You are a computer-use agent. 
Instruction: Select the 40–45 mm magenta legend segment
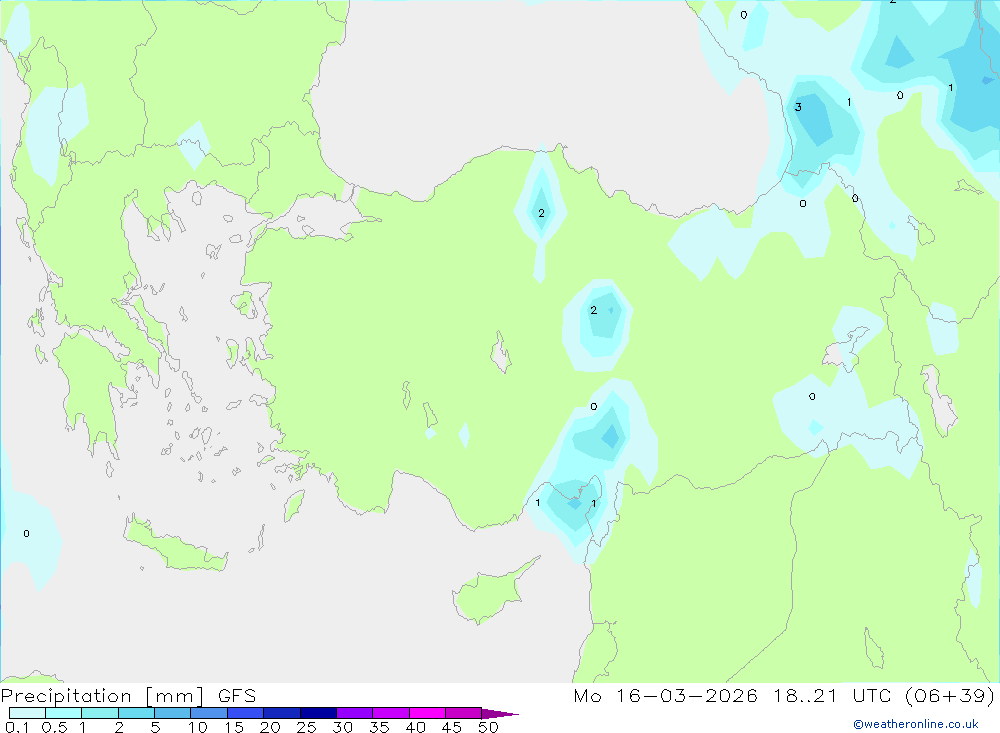(427, 713)
